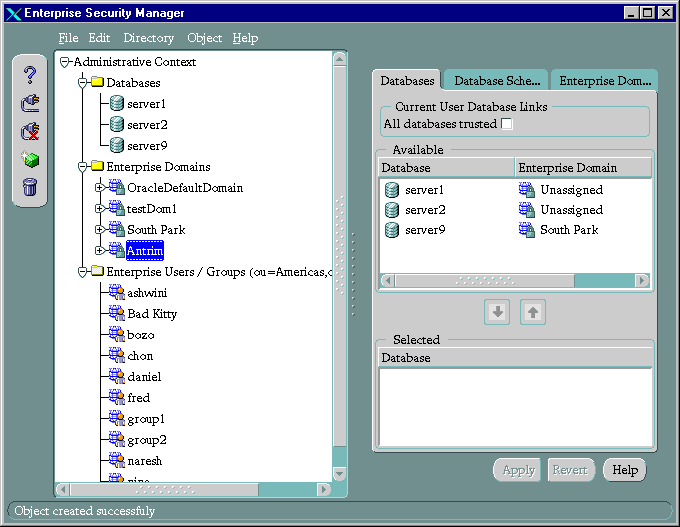Image resolution: width=680 pixels, height=527 pixels.
Task: Click the question mark help icon
Action: [x=30, y=75]
